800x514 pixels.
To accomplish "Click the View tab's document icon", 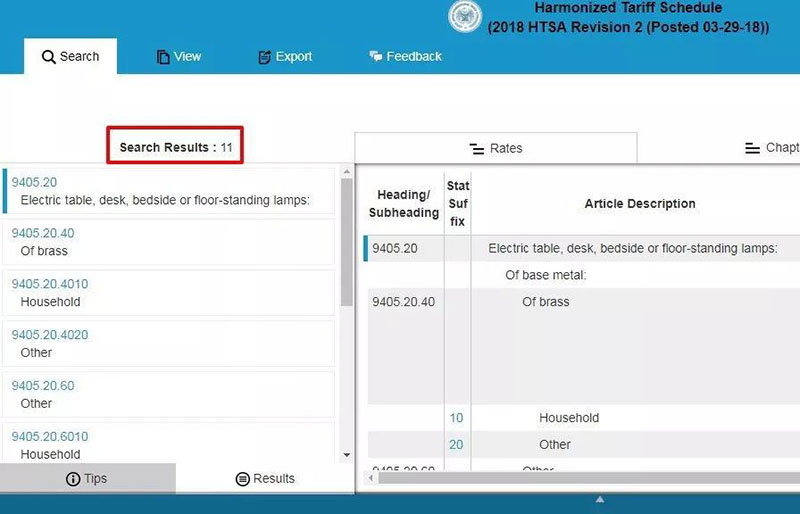I will pyautogui.click(x=163, y=57).
